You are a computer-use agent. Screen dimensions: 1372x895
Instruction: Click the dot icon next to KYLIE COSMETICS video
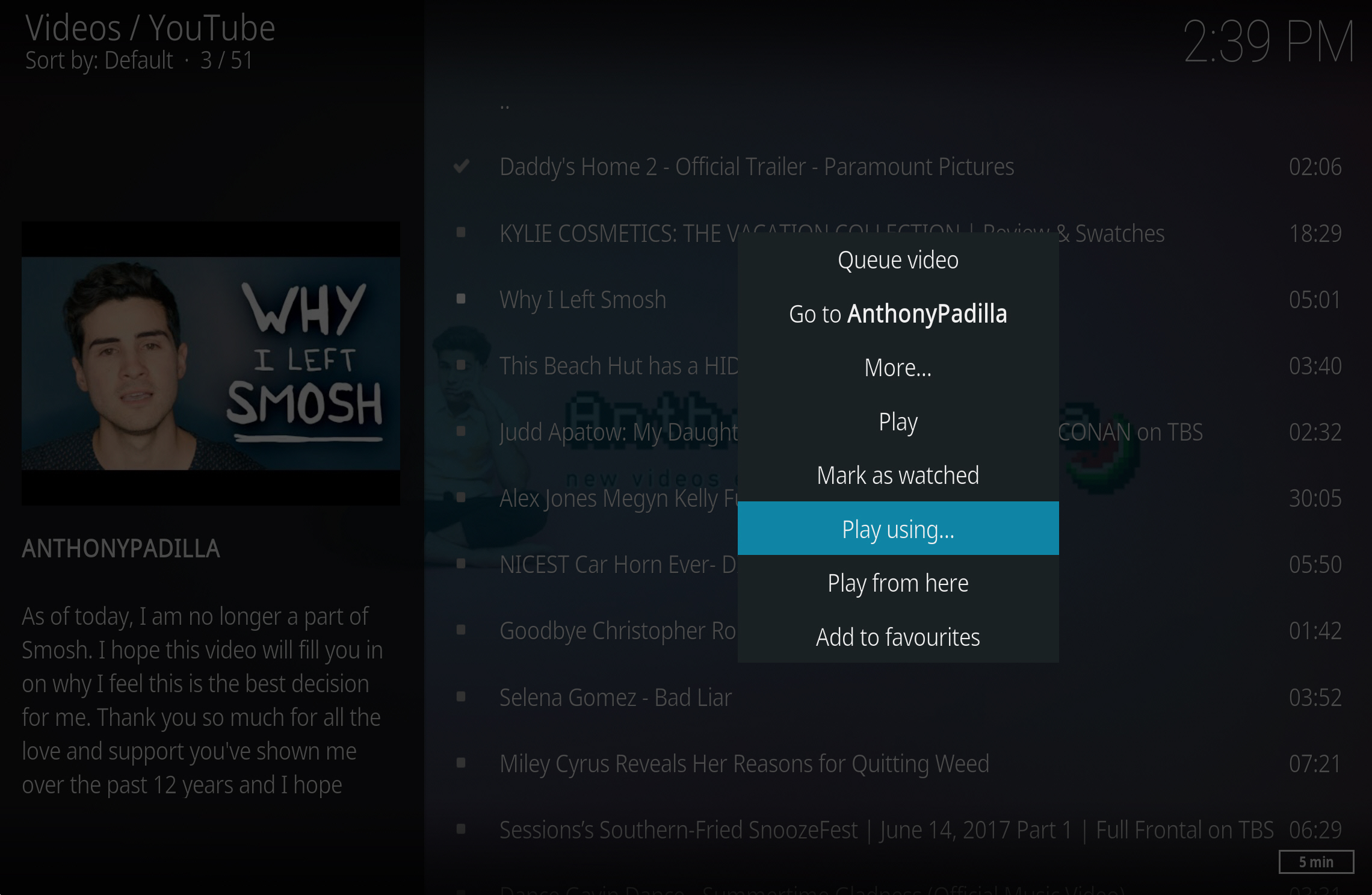coord(462,232)
